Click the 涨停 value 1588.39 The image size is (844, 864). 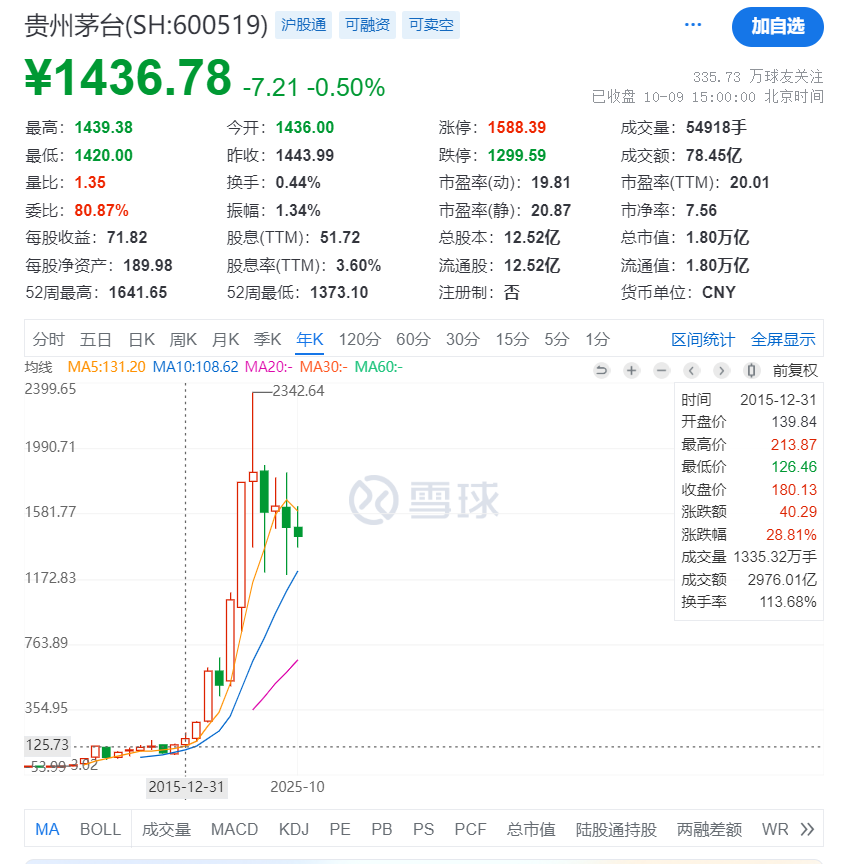pos(517,127)
